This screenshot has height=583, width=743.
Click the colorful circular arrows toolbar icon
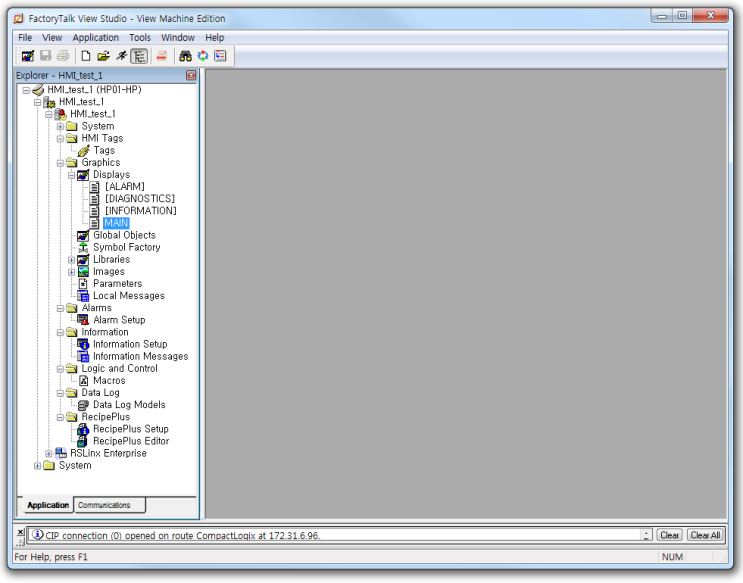pyautogui.click(x=203, y=56)
